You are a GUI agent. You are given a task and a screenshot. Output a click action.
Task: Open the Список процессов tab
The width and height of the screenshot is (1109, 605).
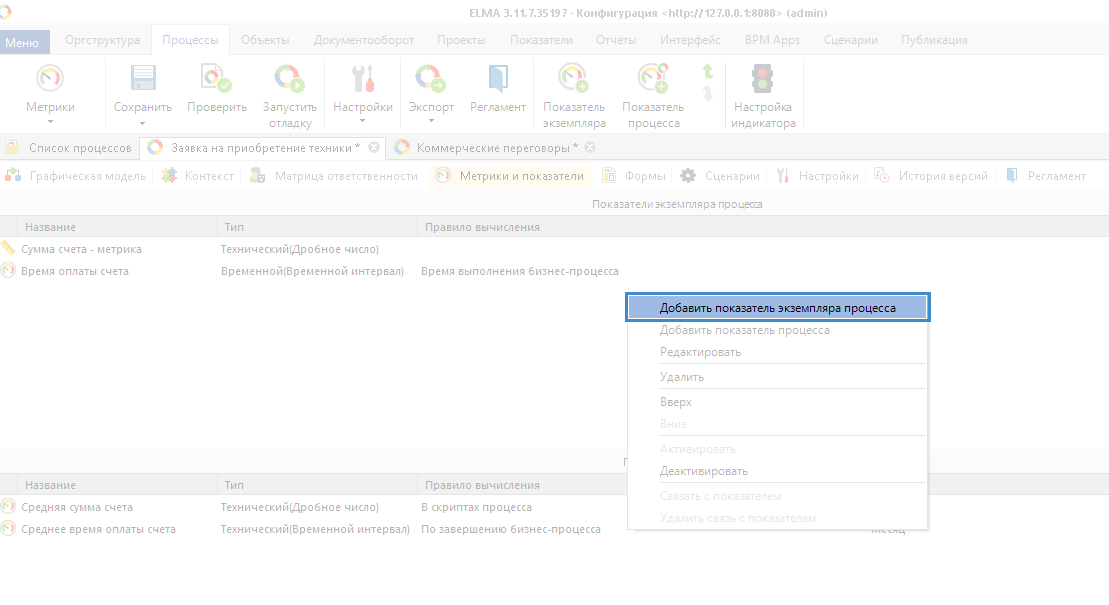coord(79,148)
